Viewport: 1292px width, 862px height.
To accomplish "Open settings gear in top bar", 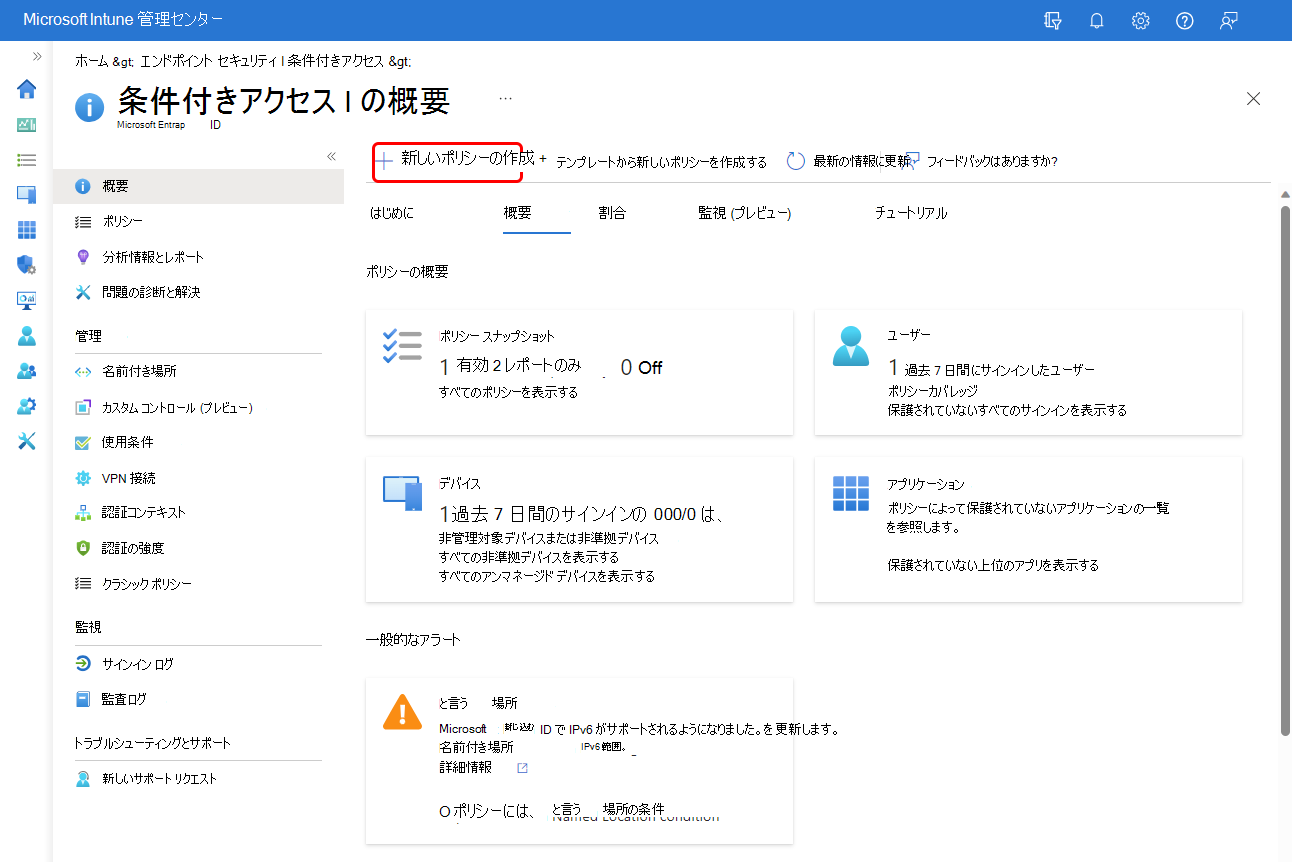I will click(1140, 20).
